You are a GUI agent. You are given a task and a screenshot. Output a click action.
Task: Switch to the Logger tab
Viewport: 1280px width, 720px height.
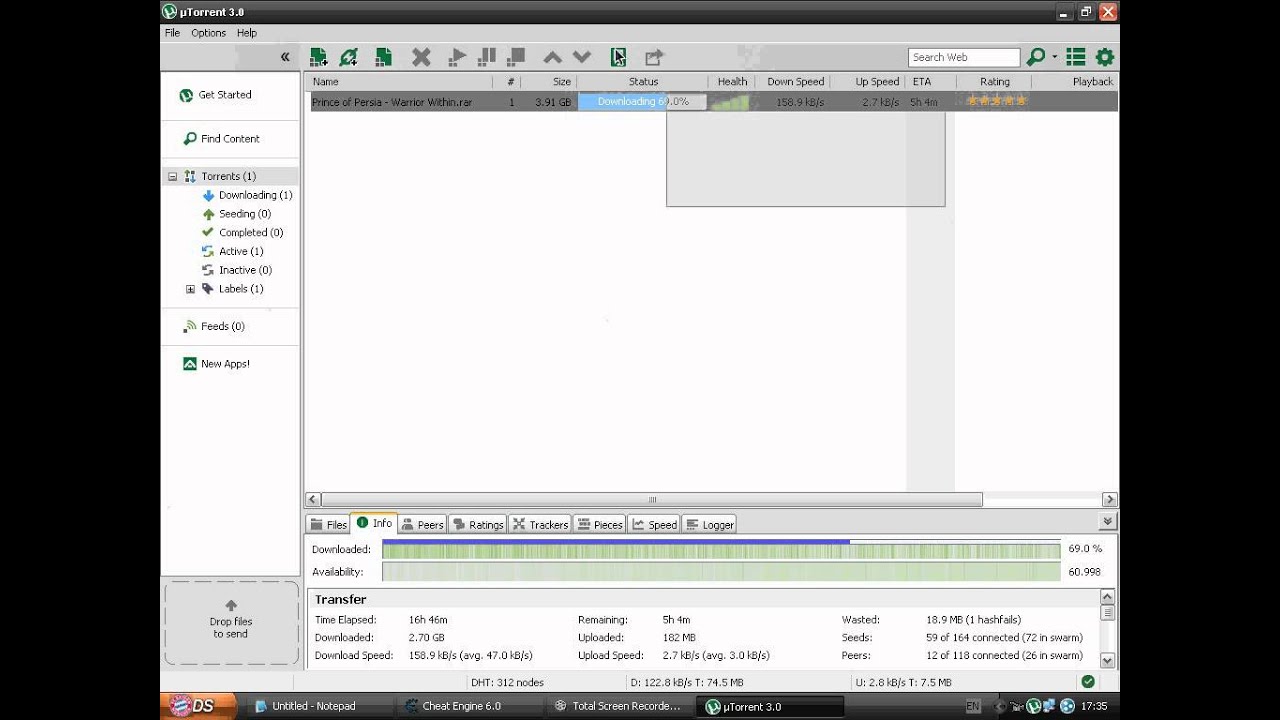tap(709, 524)
